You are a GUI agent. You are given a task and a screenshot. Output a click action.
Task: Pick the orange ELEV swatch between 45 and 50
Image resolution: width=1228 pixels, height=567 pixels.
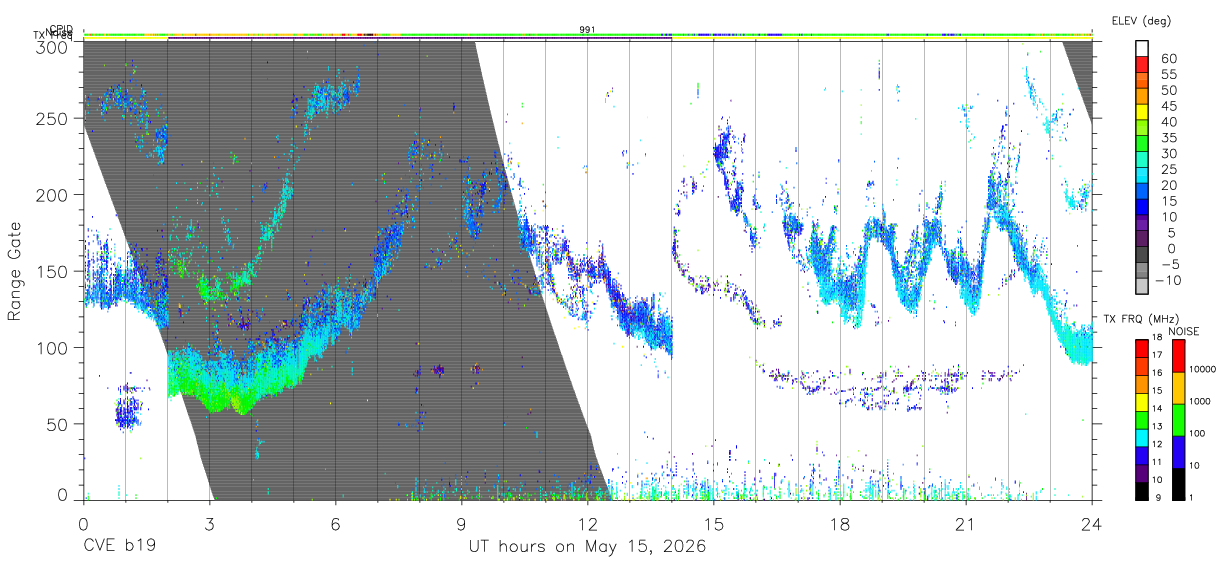pos(1142,98)
